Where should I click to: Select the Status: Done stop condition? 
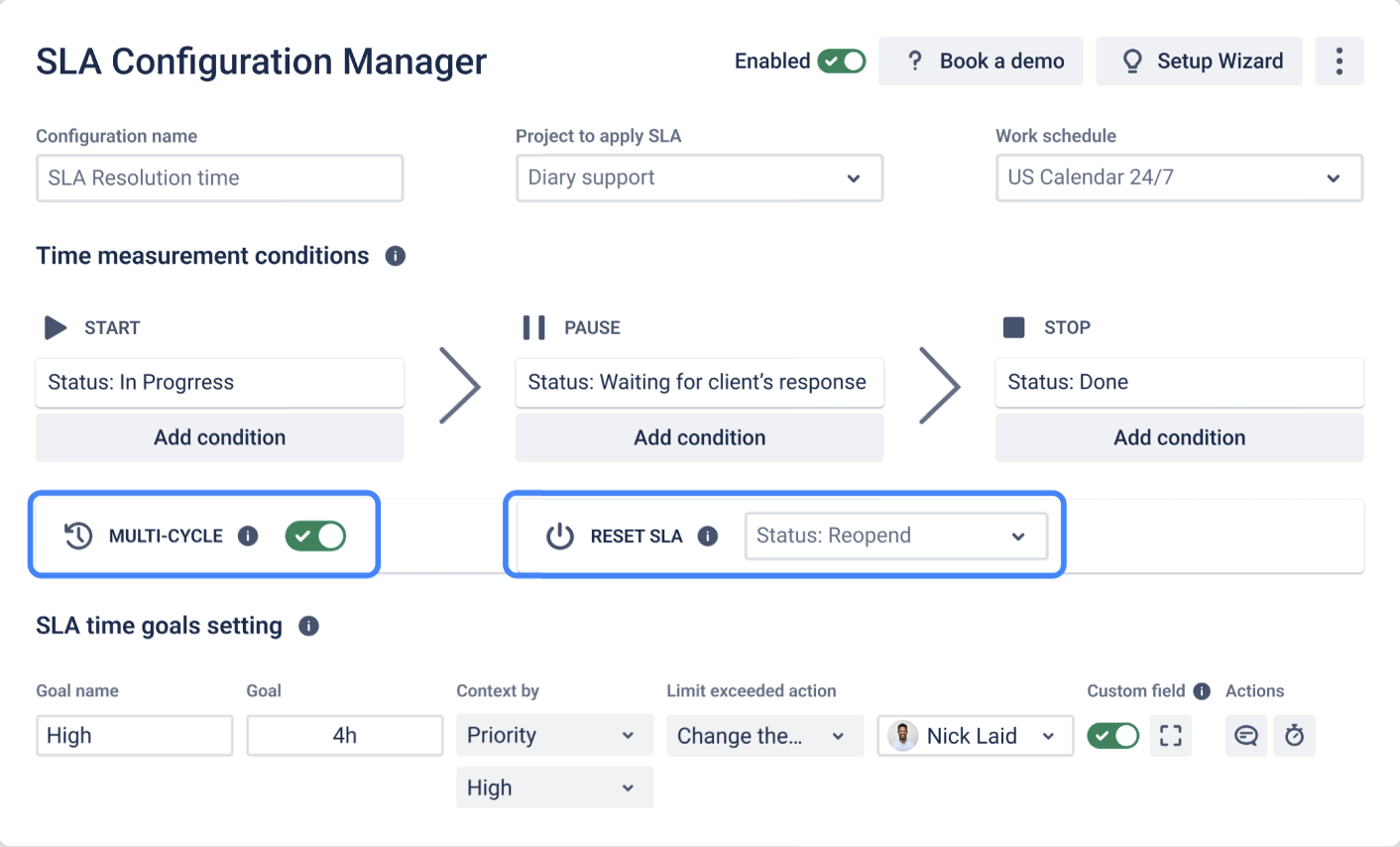(x=1179, y=383)
